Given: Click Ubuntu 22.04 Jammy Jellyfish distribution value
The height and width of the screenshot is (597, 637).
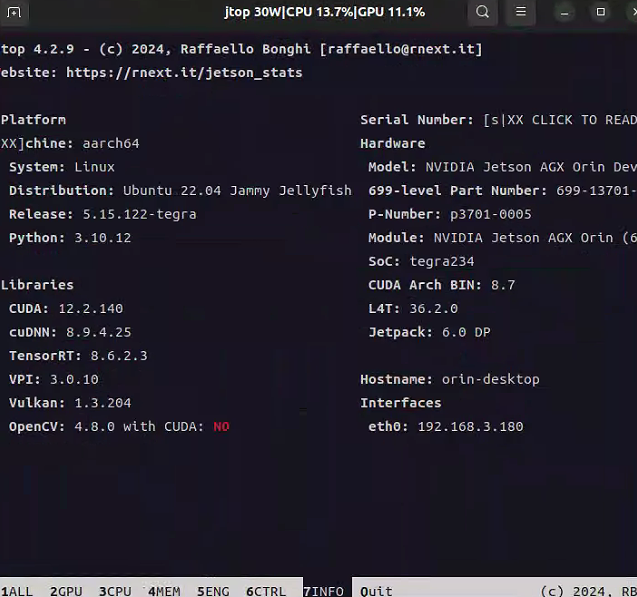Looking at the screenshot, I should click(x=237, y=190).
